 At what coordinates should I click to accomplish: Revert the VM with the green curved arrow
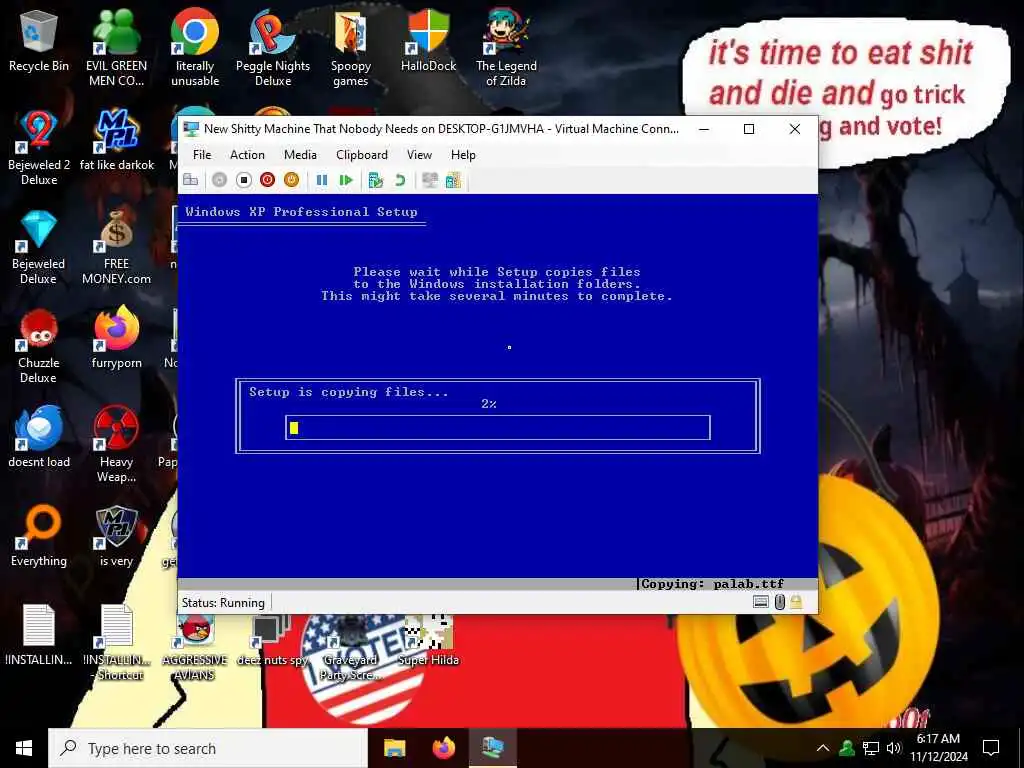pyautogui.click(x=400, y=180)
